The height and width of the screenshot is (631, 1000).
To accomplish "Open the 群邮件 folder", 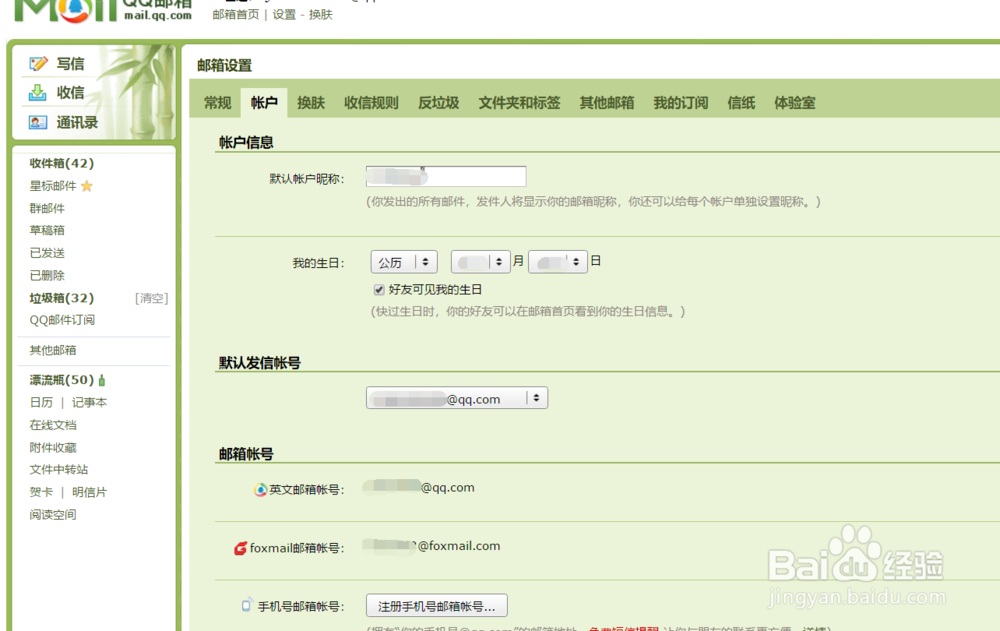I will point(47,208).
